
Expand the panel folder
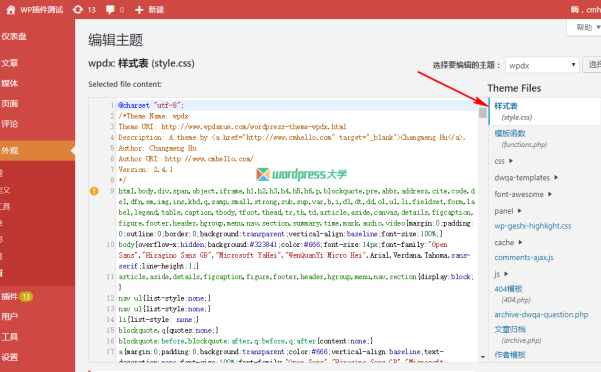pyautogui.click(x=508, y=211)
